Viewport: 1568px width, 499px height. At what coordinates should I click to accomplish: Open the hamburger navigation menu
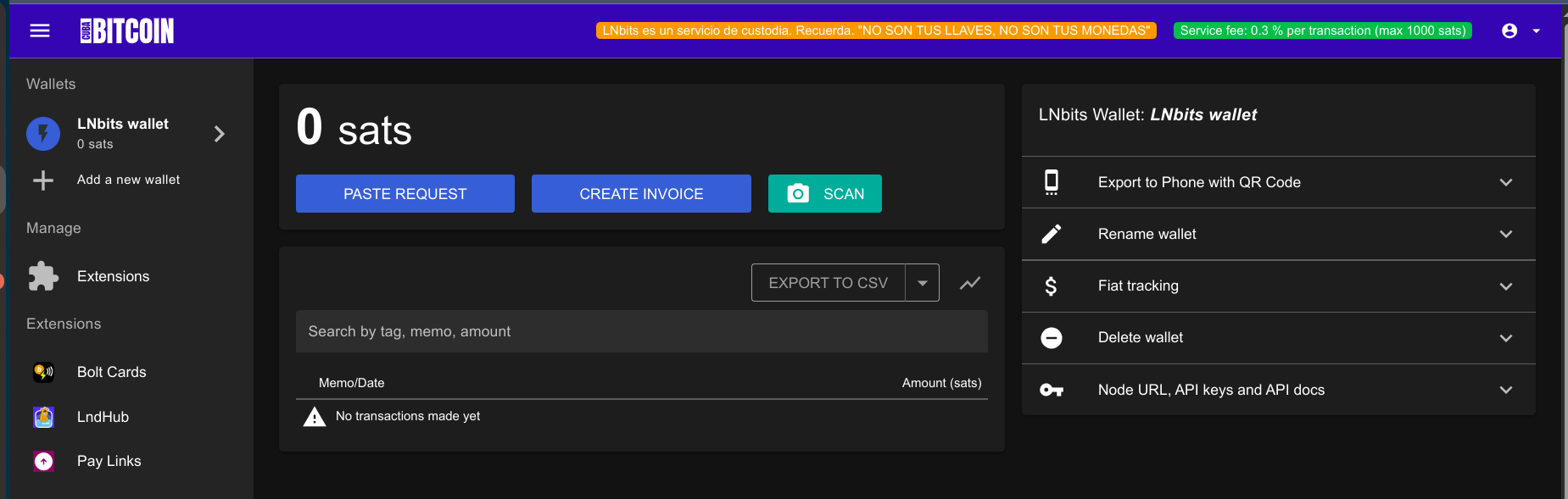[x=40, y=30]
